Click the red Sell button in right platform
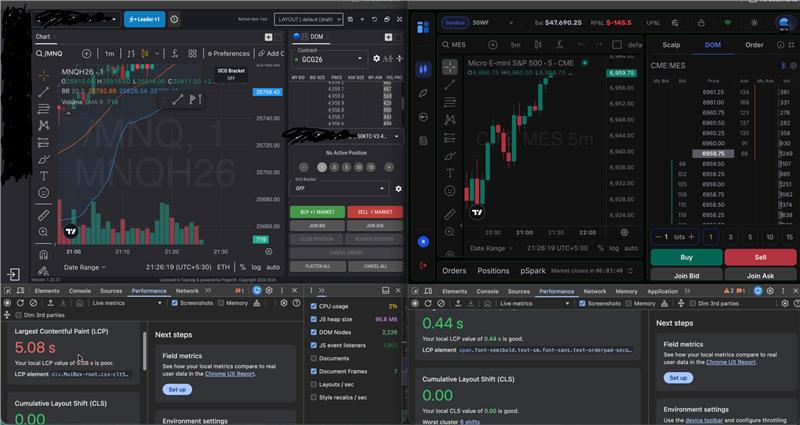 click(760, 258)
